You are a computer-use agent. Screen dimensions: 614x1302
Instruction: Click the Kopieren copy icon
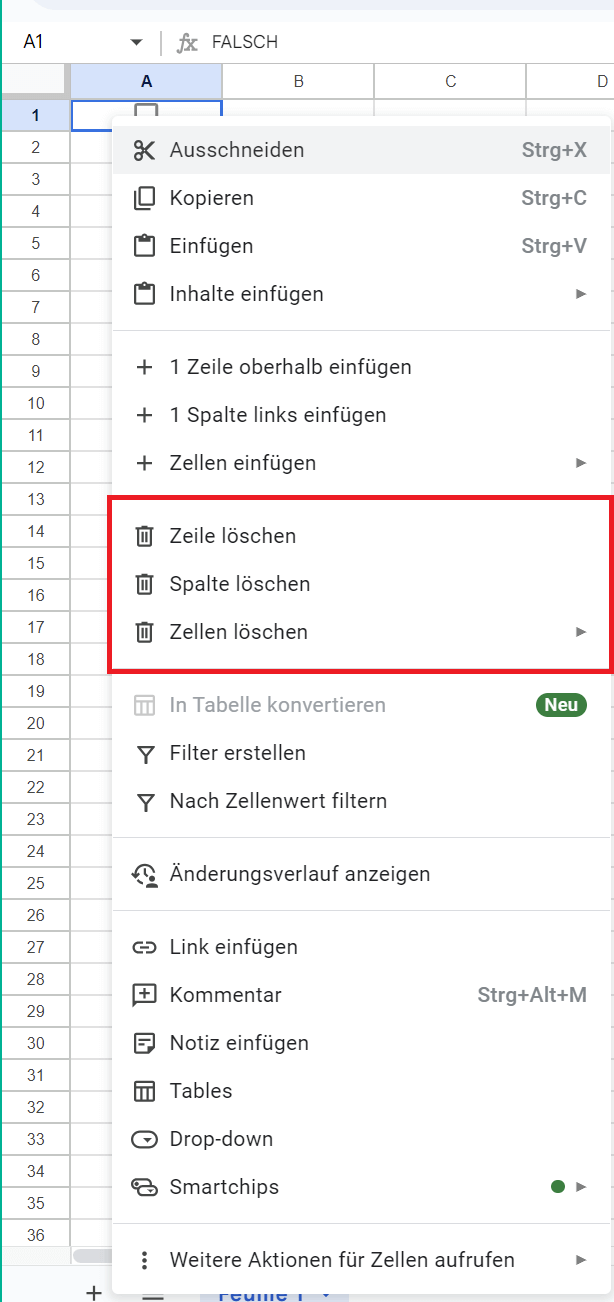(x=145, y=198)
